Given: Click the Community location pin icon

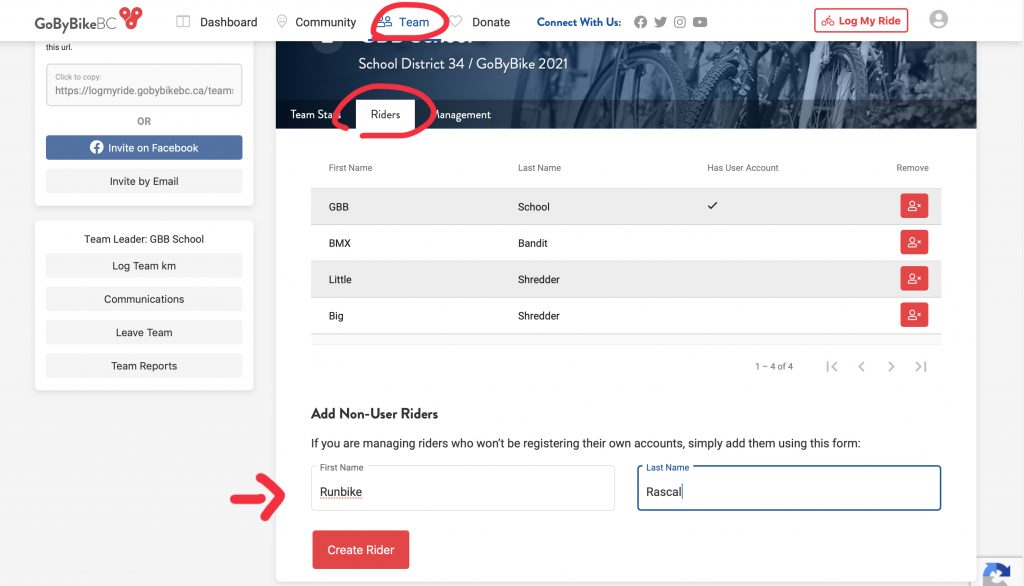Looking at the screenshot, I should pos(281,22).
